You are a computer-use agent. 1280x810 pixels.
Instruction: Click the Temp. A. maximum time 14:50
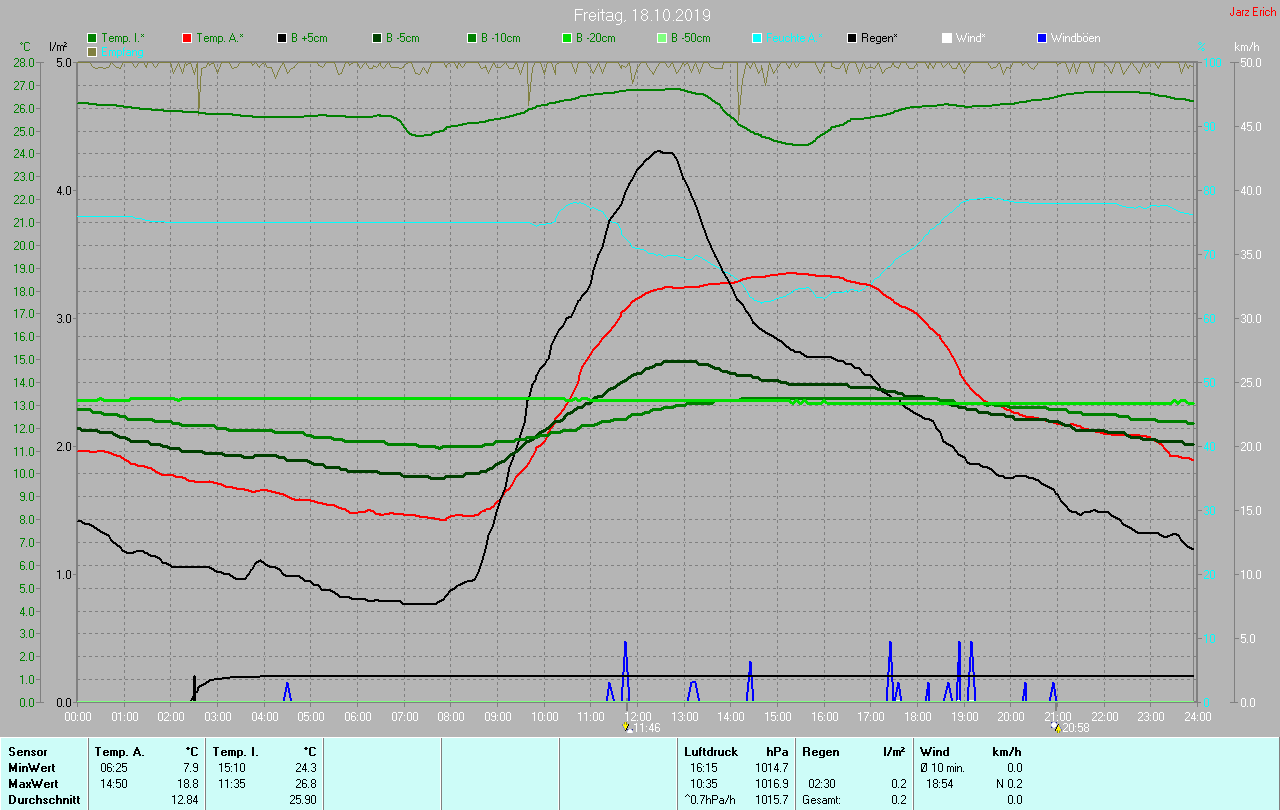115,784
